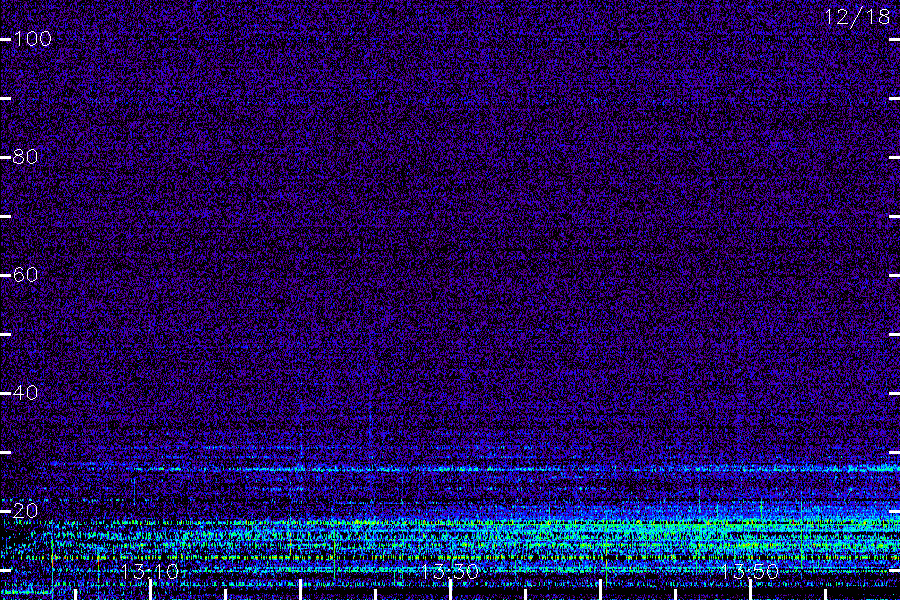Viewport: 900px width, 600px height.
Task: Click the 13:10 time label
Action: pos(150,572)
